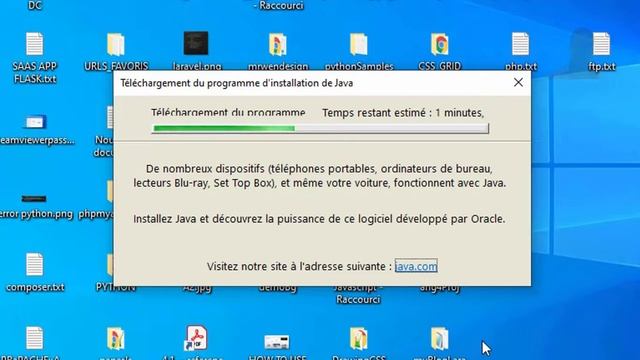Click the 'De nombreux dispositifs' paragraph
The image size is (640, 360).
[x=320, y=176]
